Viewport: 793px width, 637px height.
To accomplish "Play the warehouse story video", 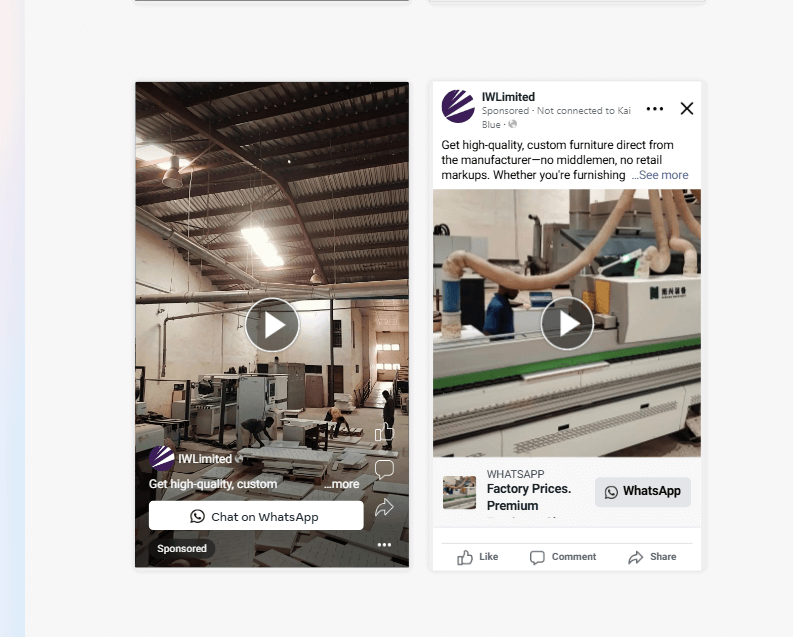I will point(272,325).
